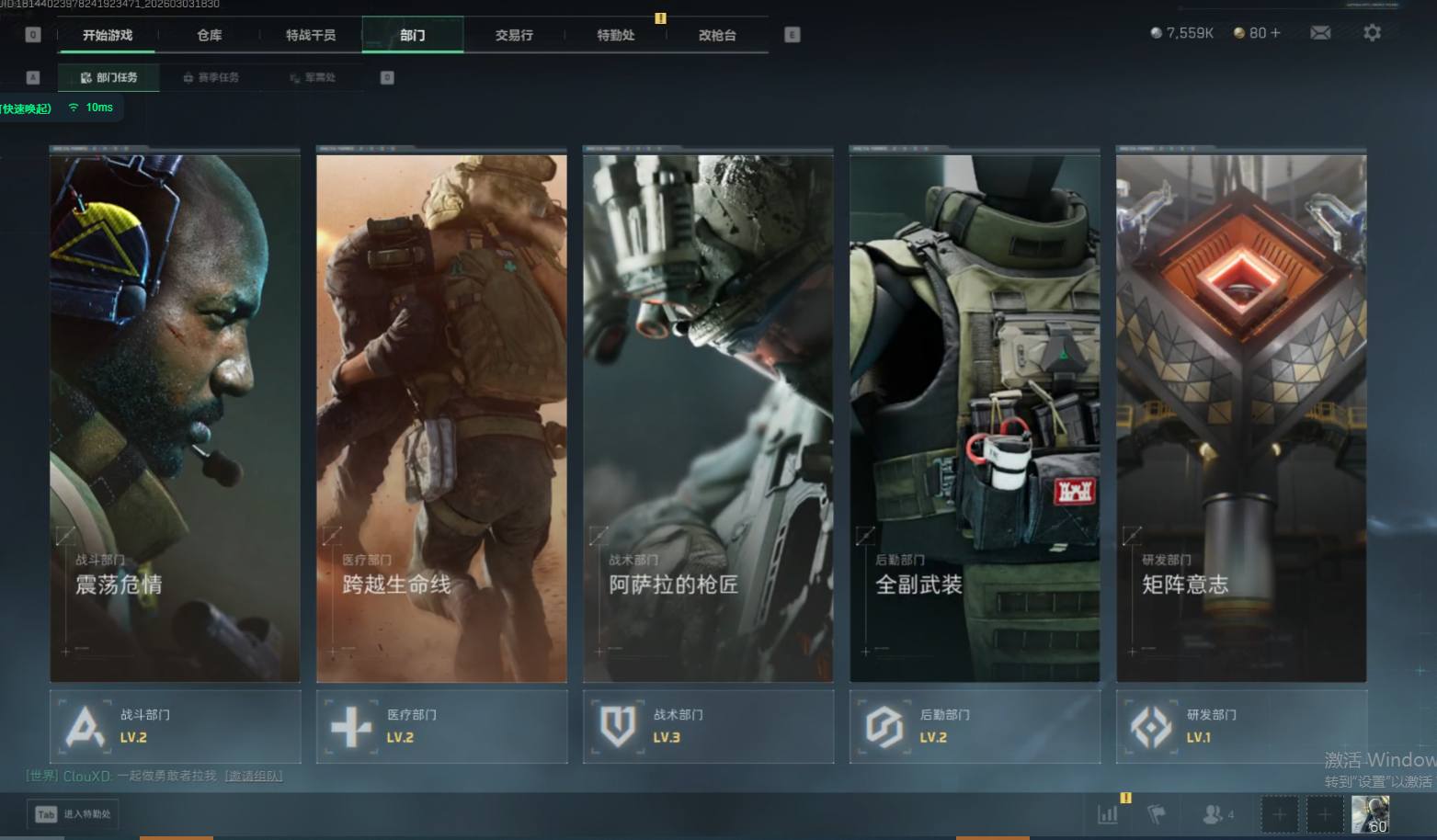
Task: Click the gold coin icon beside 80
Action: pos(1239,33)
